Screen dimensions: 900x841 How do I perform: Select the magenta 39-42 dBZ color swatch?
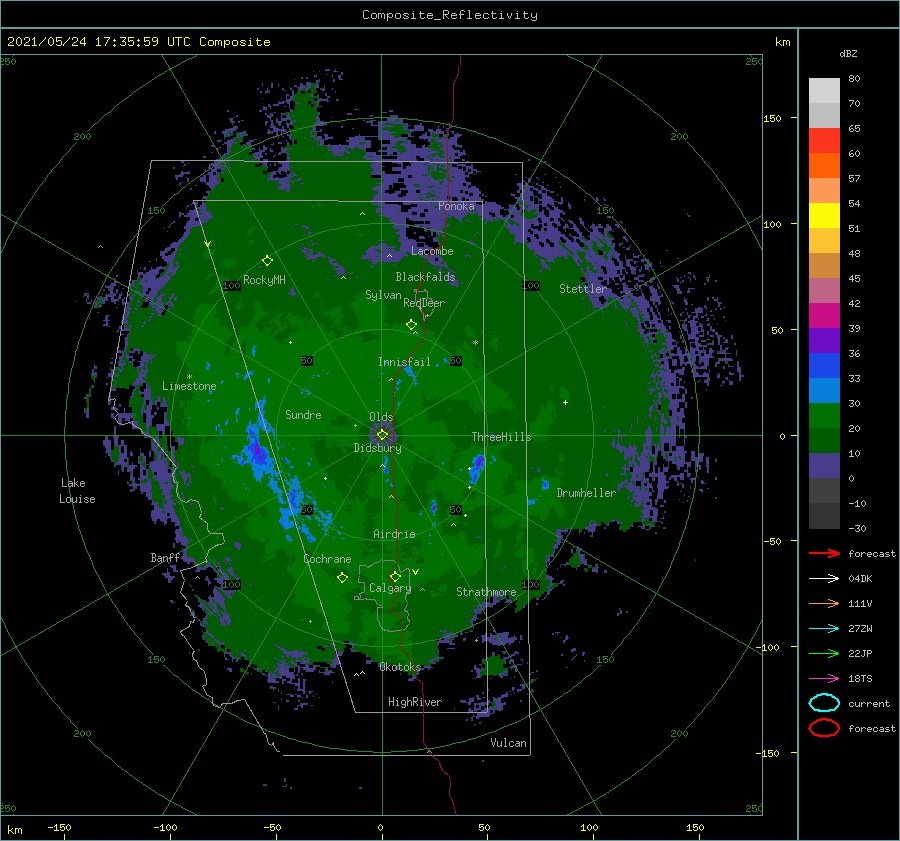coord(824,316)
